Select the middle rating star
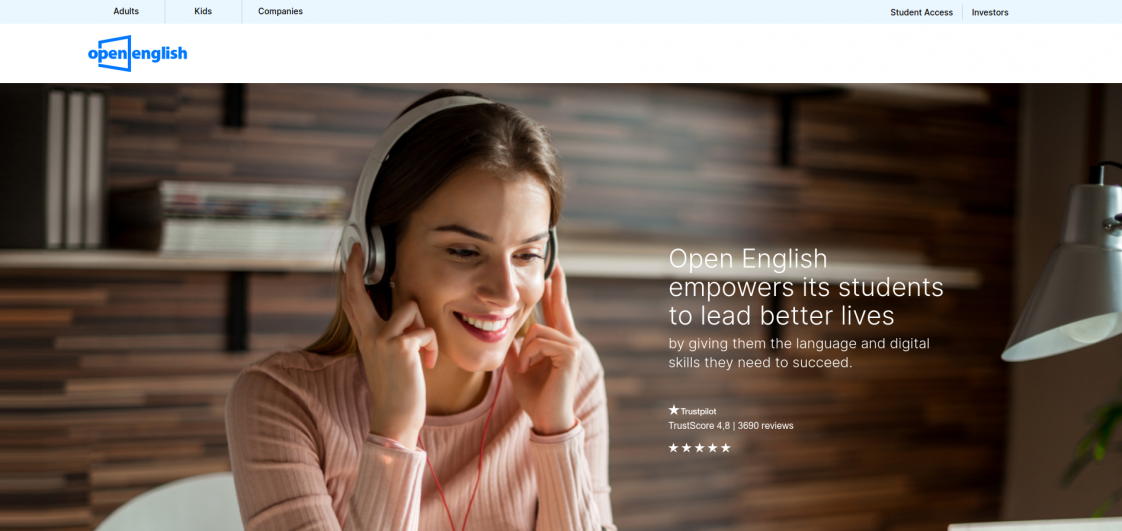Screen dimensions: 1122x531 click(x=700, y=448)
